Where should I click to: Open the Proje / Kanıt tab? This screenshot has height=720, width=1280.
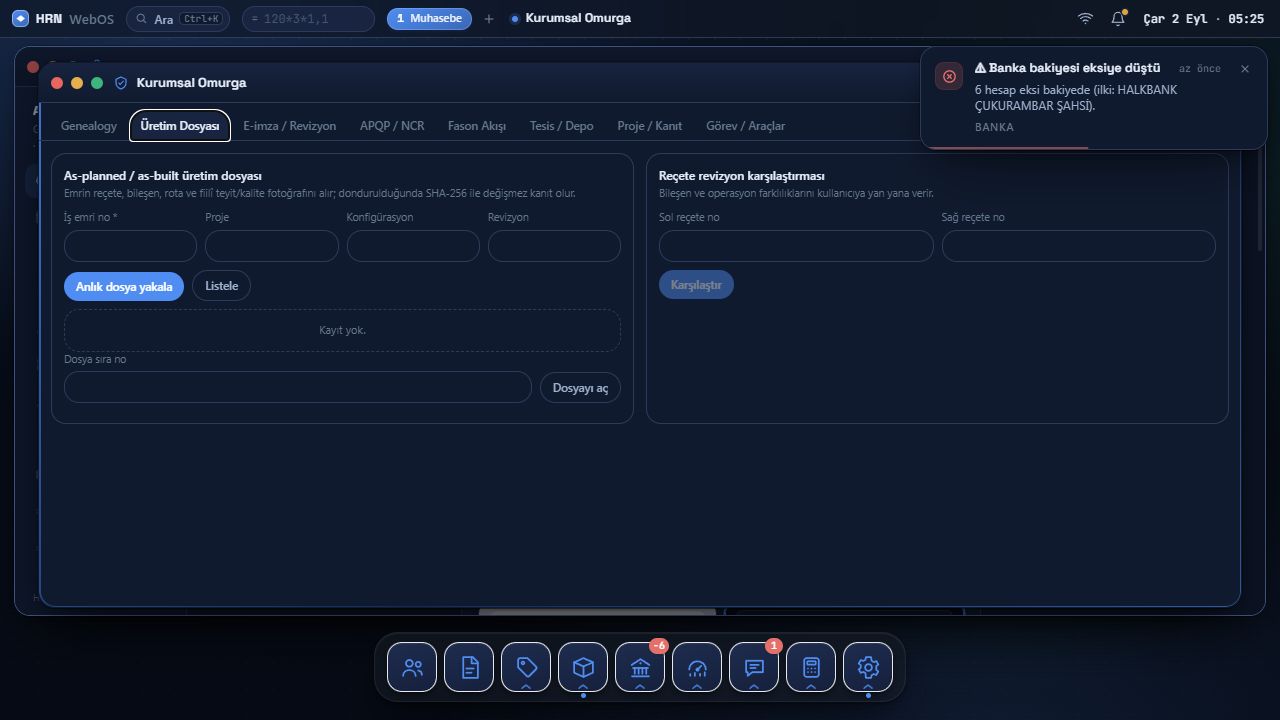(x=650, y=126)
